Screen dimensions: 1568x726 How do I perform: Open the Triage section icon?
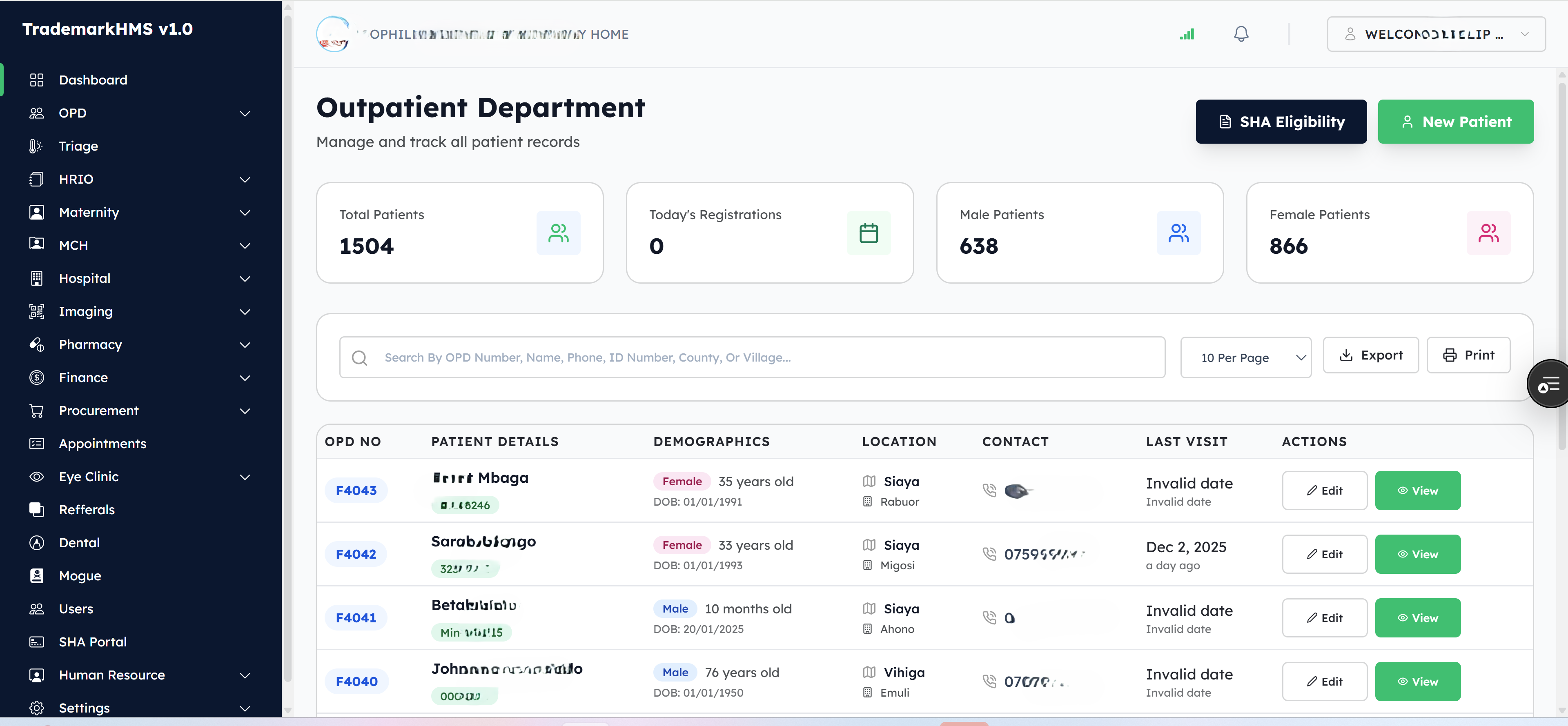pyautogui.click(x=36, y=146)
